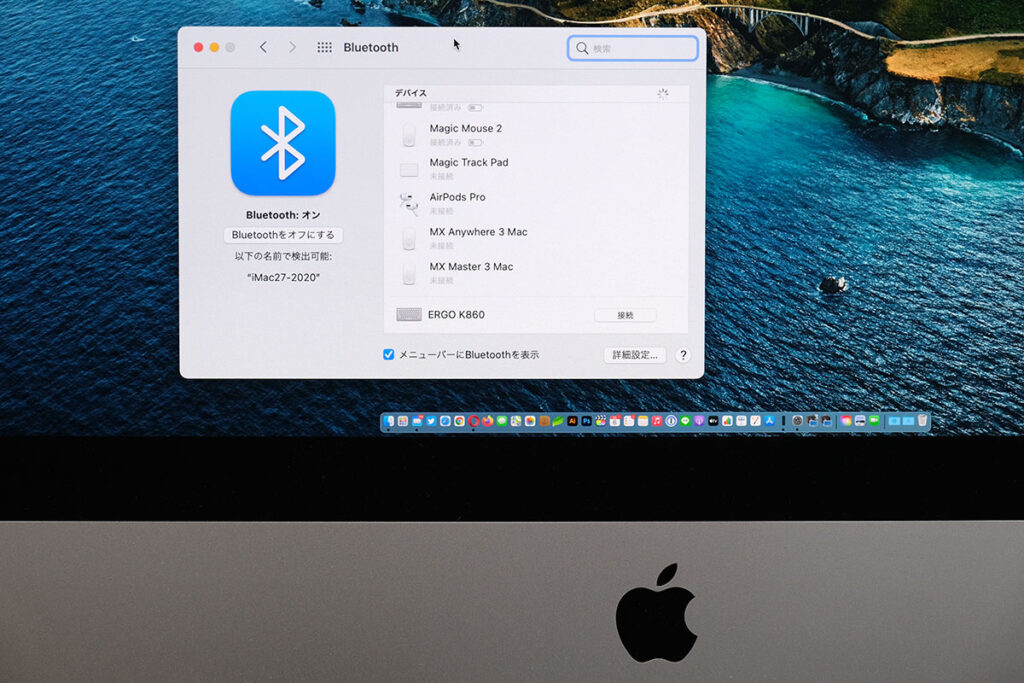Viewport: 1024px width, 683px height.
Task: Open help with question mark button
Action: [683, 355]
